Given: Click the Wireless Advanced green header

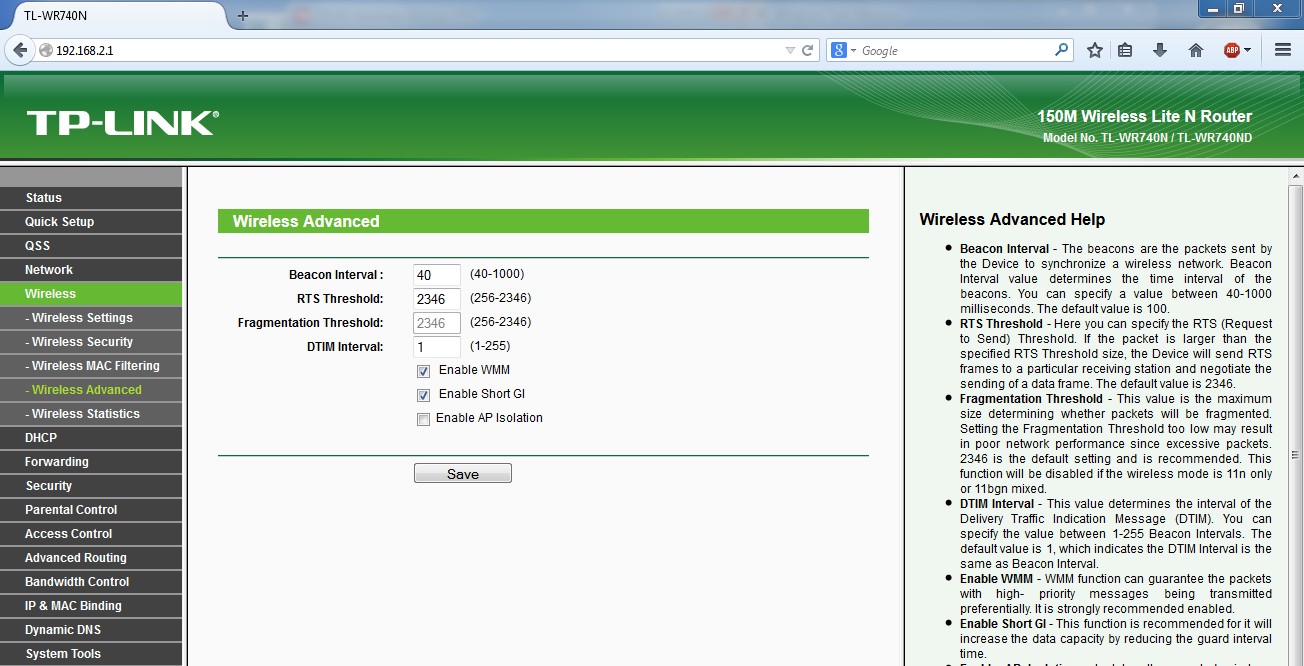Looking at the screenshot, I should point(543,221).
